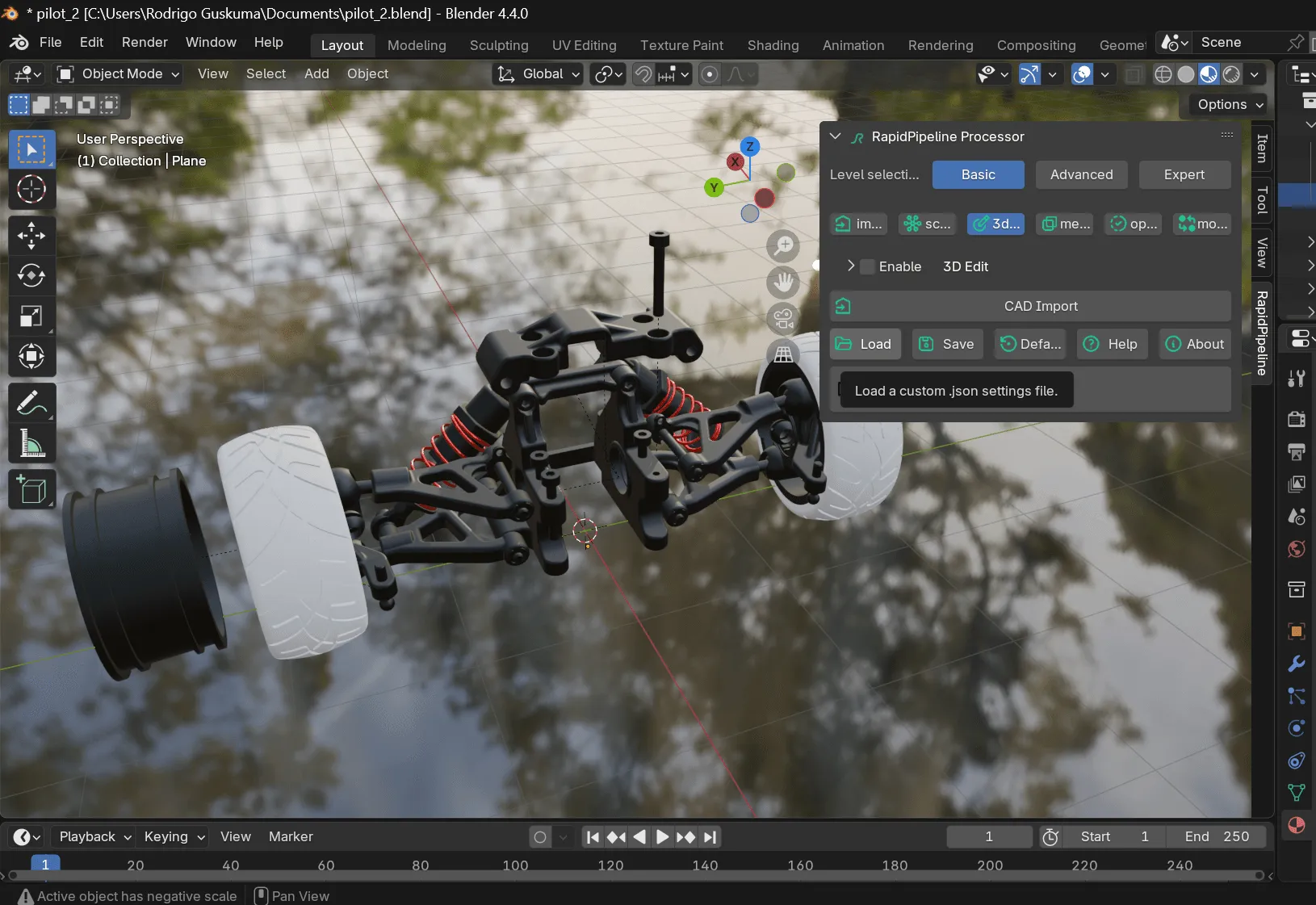The image size is (1316, 905).
Task: Open the Particles properties tab icon
Action: 1297,696
